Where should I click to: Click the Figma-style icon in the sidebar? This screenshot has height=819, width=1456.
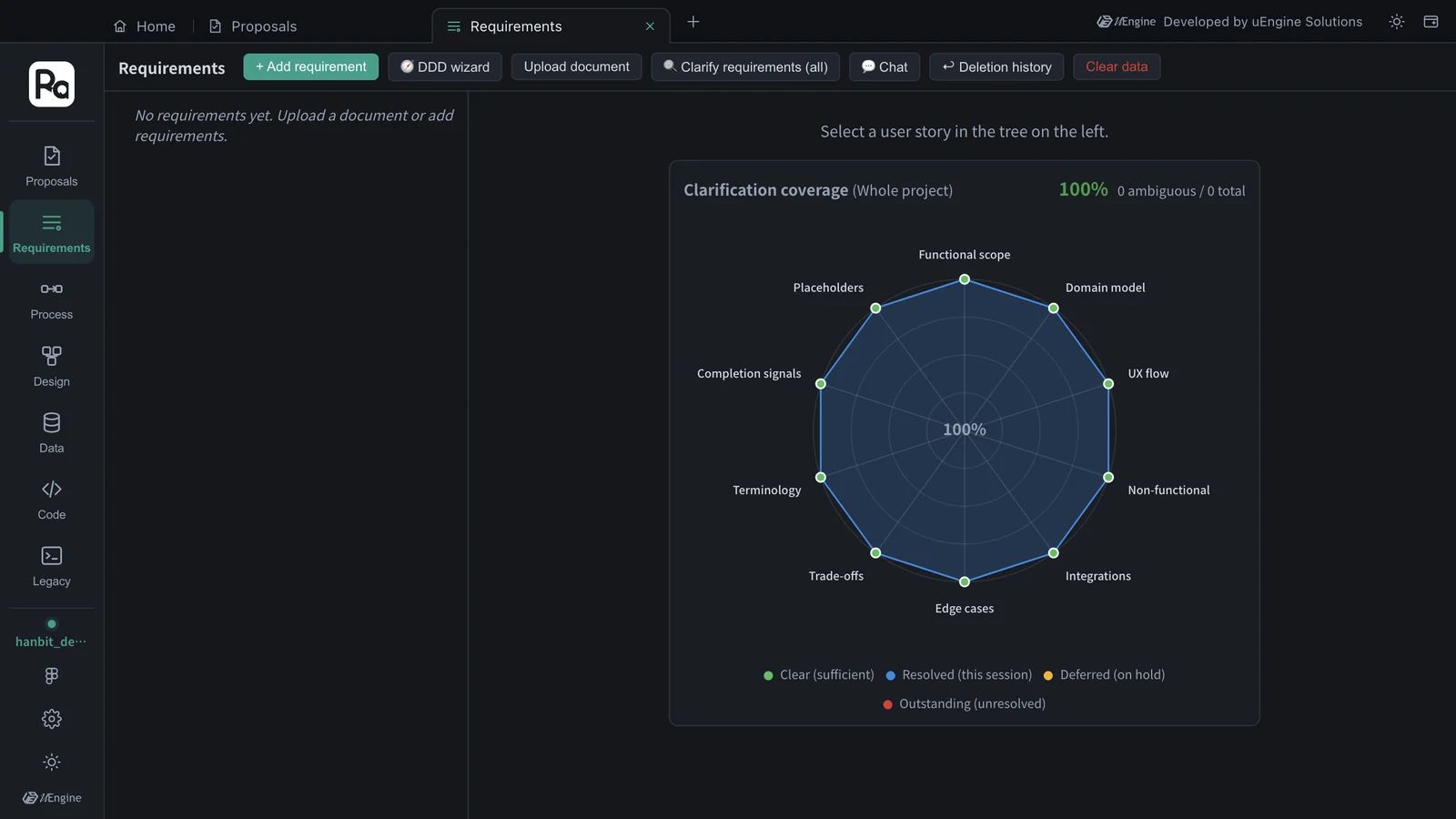pyautogui.click(x=52, y=675)
